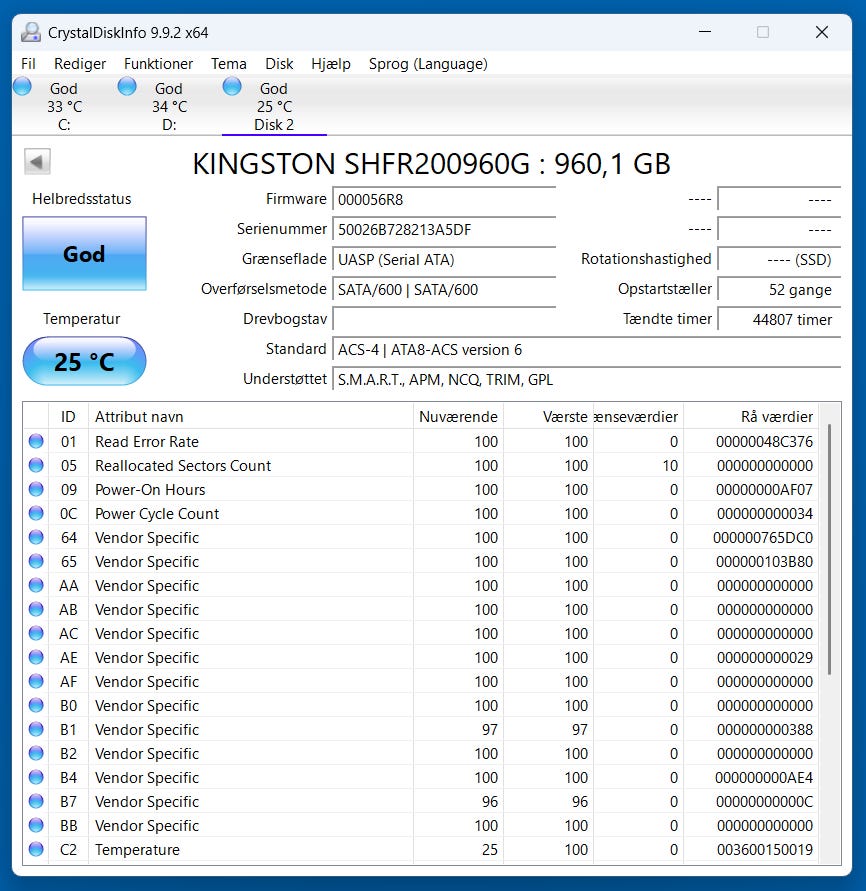The image size is (866, 891).
Task: Select the Reallocated Sectors Count row
Action: coord(421,465)
